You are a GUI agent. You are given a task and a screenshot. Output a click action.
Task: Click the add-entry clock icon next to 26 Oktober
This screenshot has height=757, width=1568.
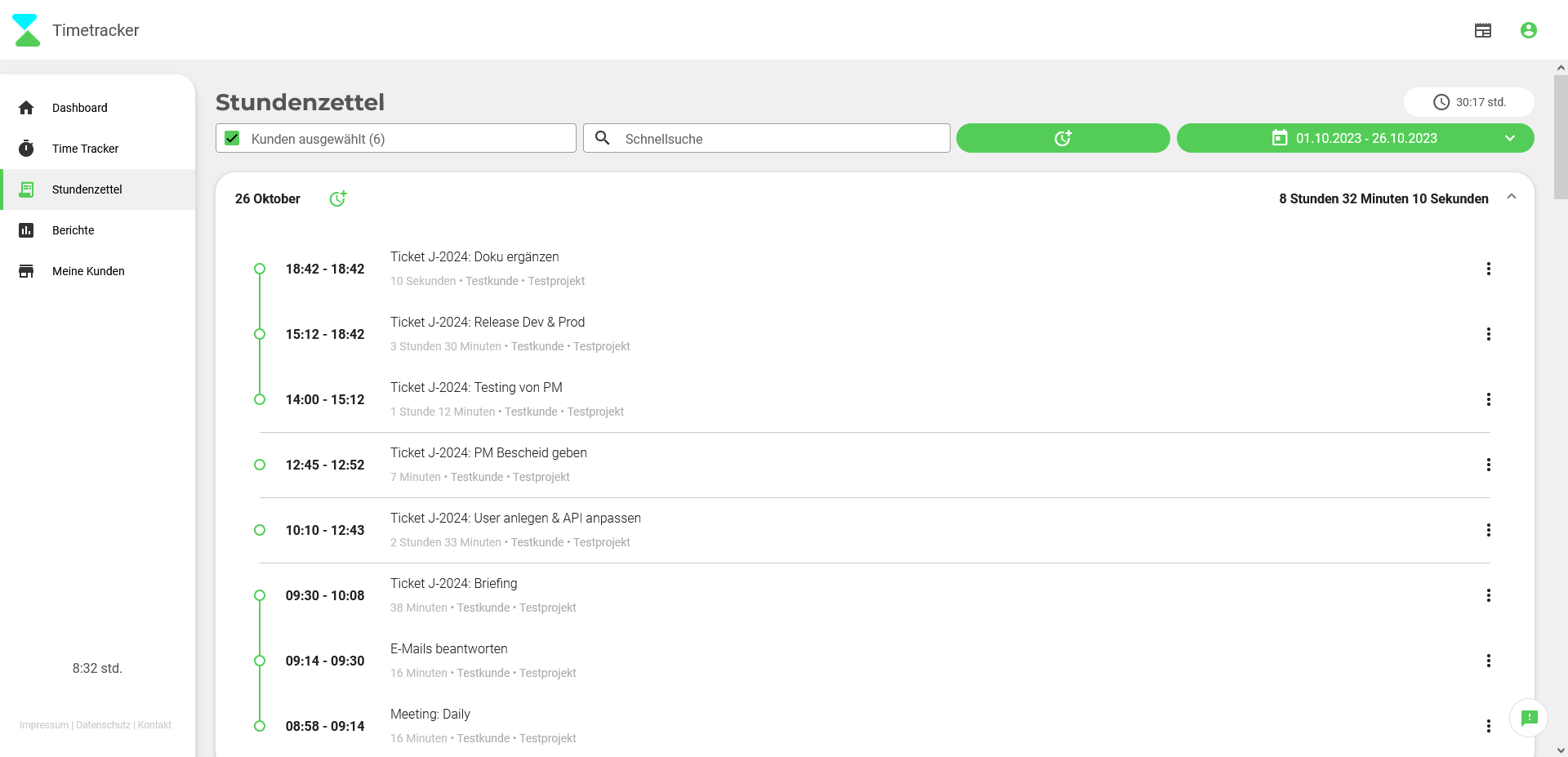339,198
